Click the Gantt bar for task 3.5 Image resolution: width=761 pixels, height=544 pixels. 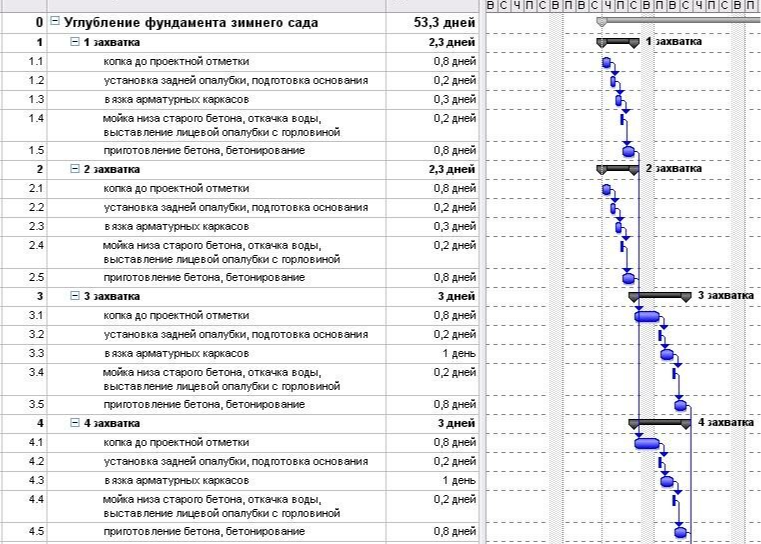[681, 405]
